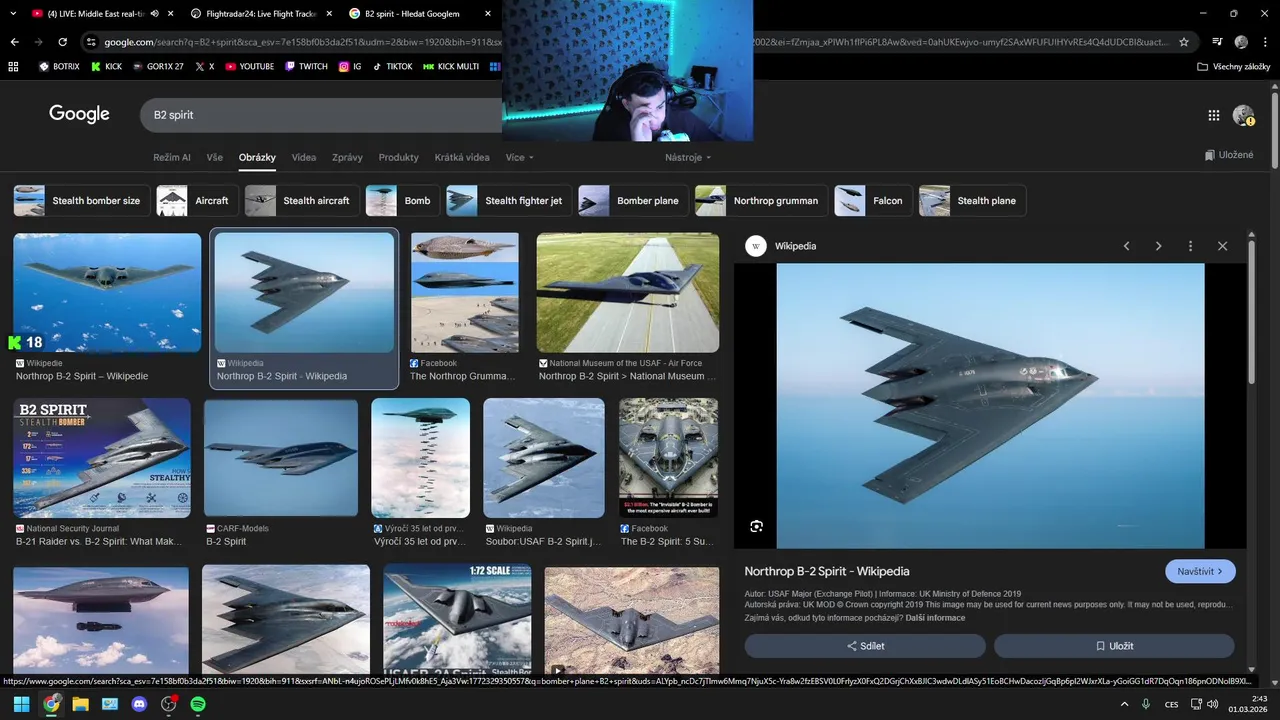Reload the page with the refresh icon
Screen dimensions: 1280x720
[62, 42]
